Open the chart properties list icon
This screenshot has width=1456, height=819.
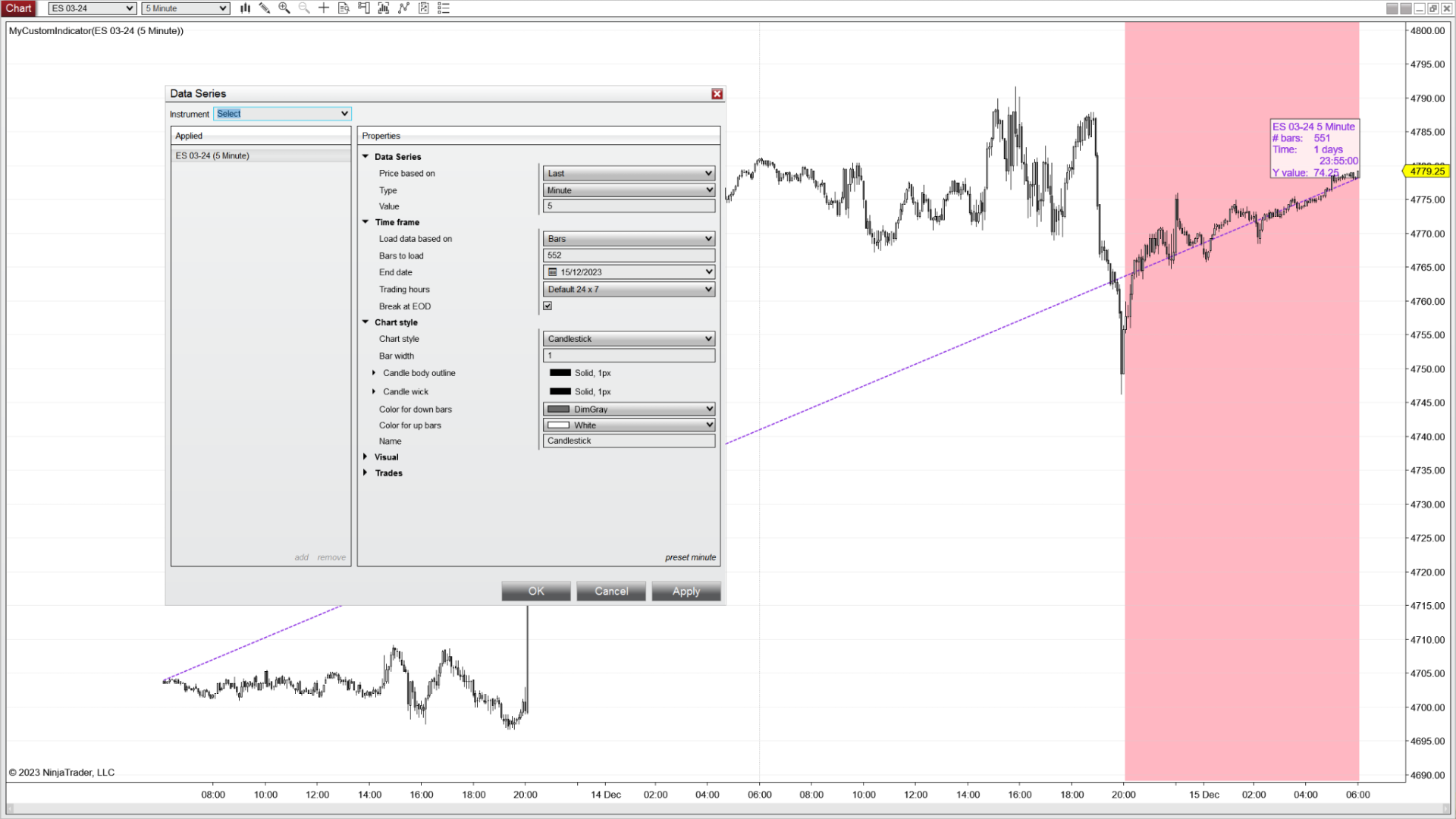point(444,8)
